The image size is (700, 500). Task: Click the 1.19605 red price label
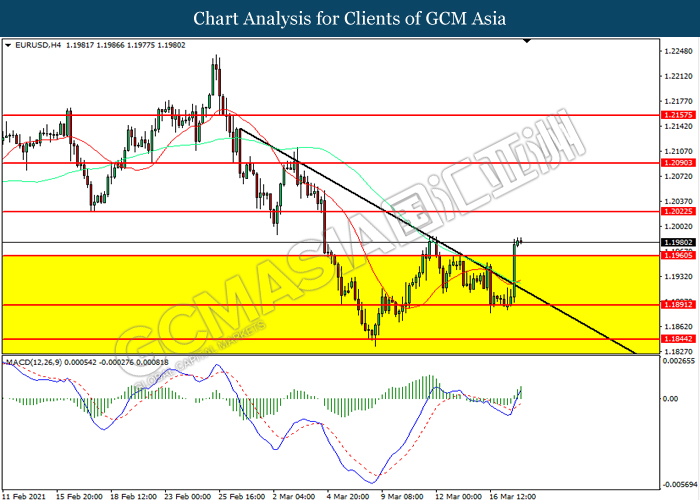point(678,255)
